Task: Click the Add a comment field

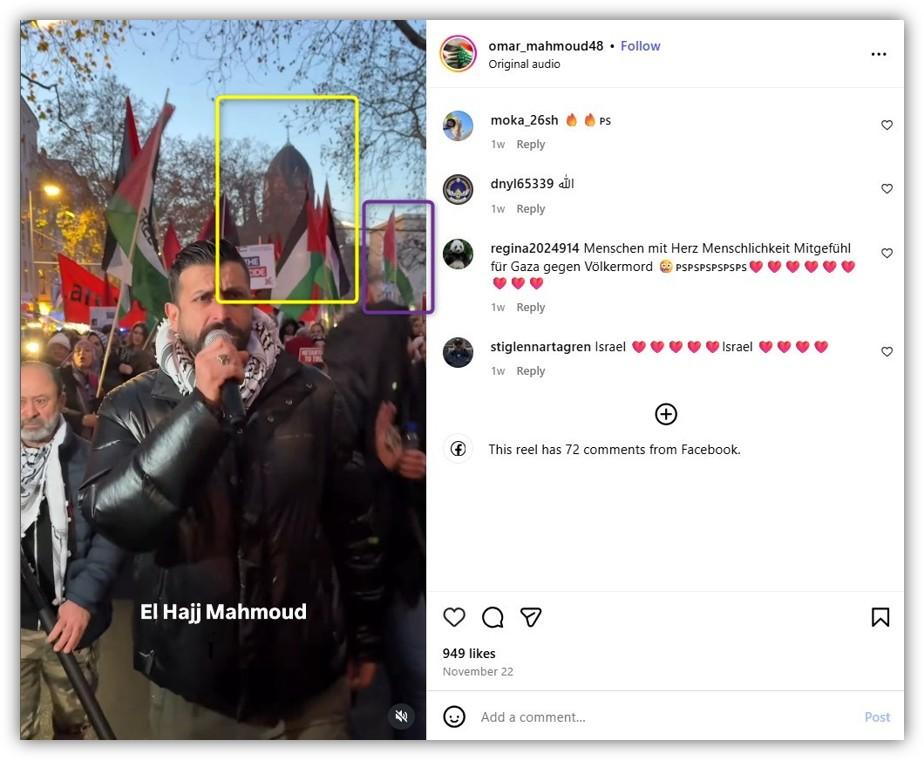Action: click(666, 717)
